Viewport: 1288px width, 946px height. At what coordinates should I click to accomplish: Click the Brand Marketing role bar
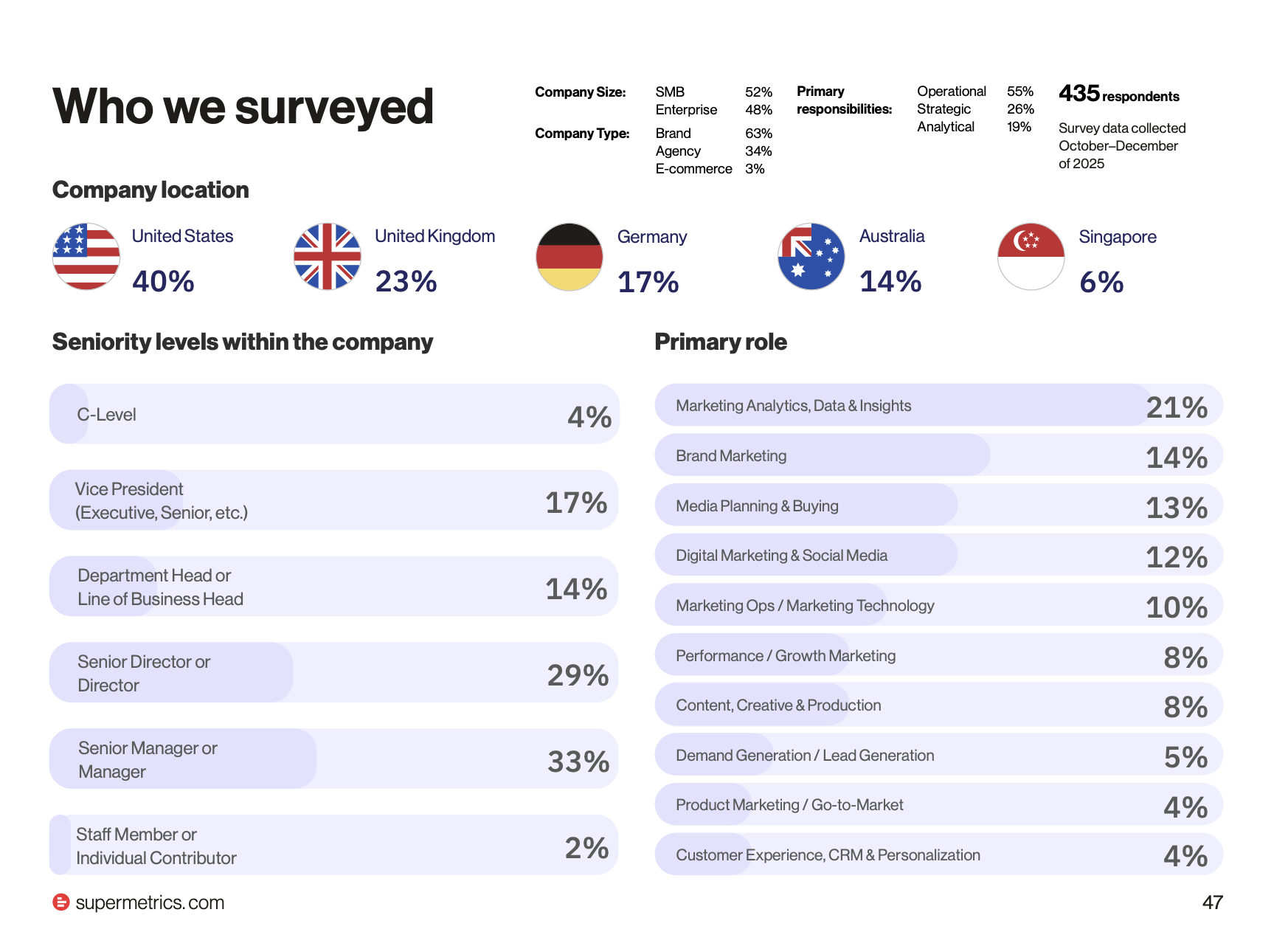click(939, 455)
